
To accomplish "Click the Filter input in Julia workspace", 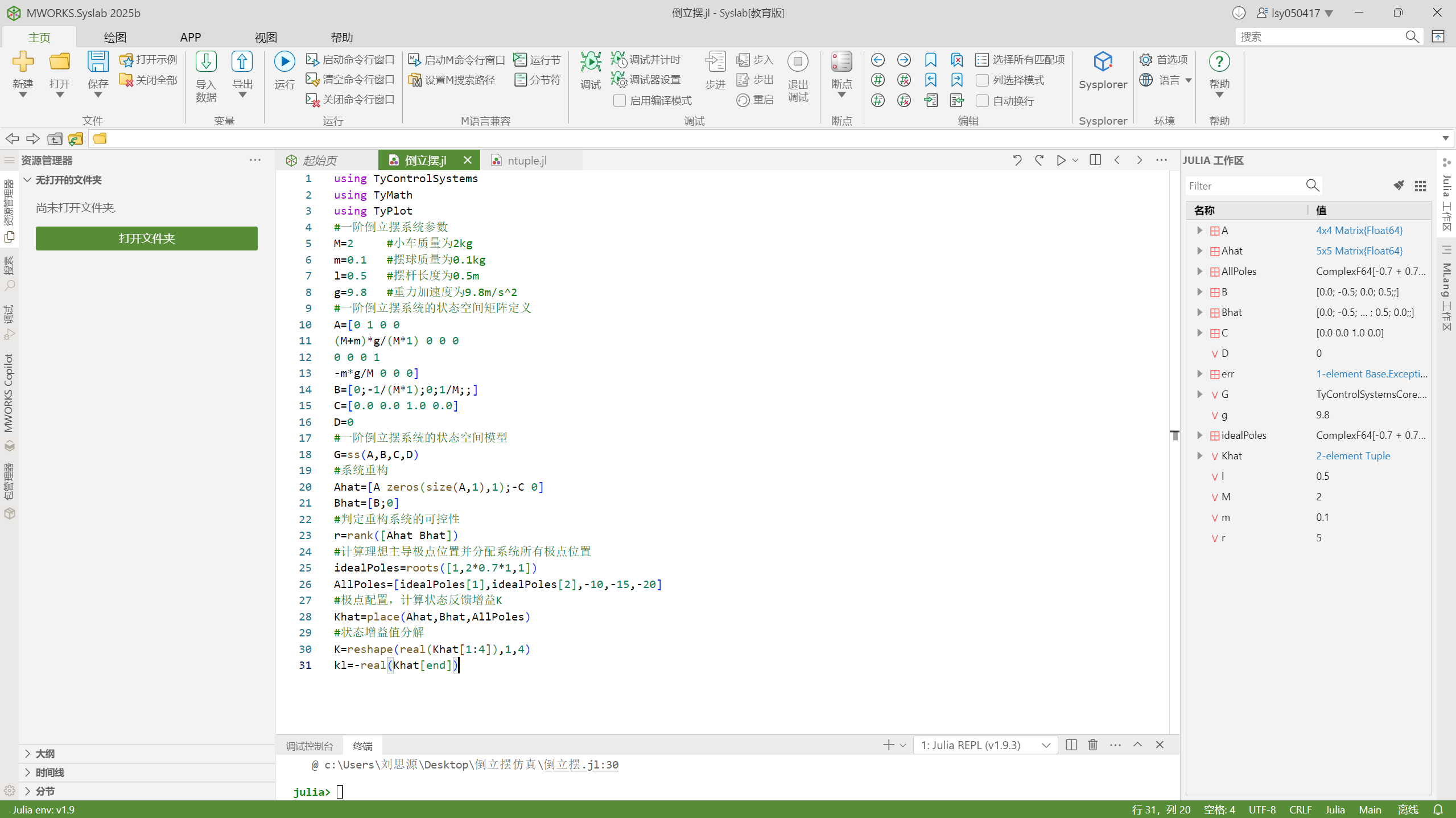I will pyautogui.click(x=1246, y=186).
